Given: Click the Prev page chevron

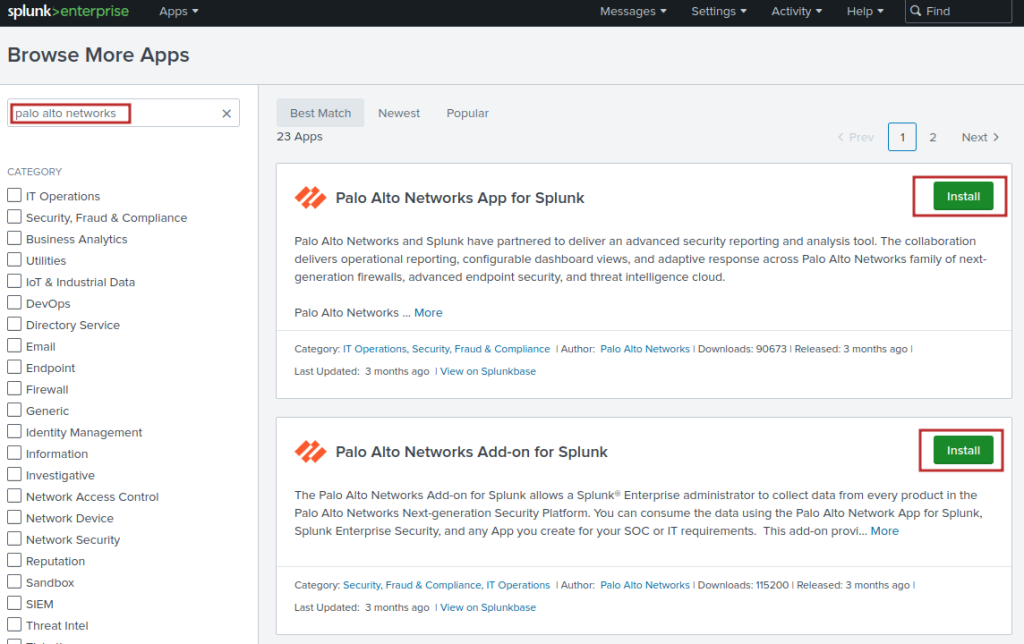Looking at the screenshot, I should click(840, 137).
